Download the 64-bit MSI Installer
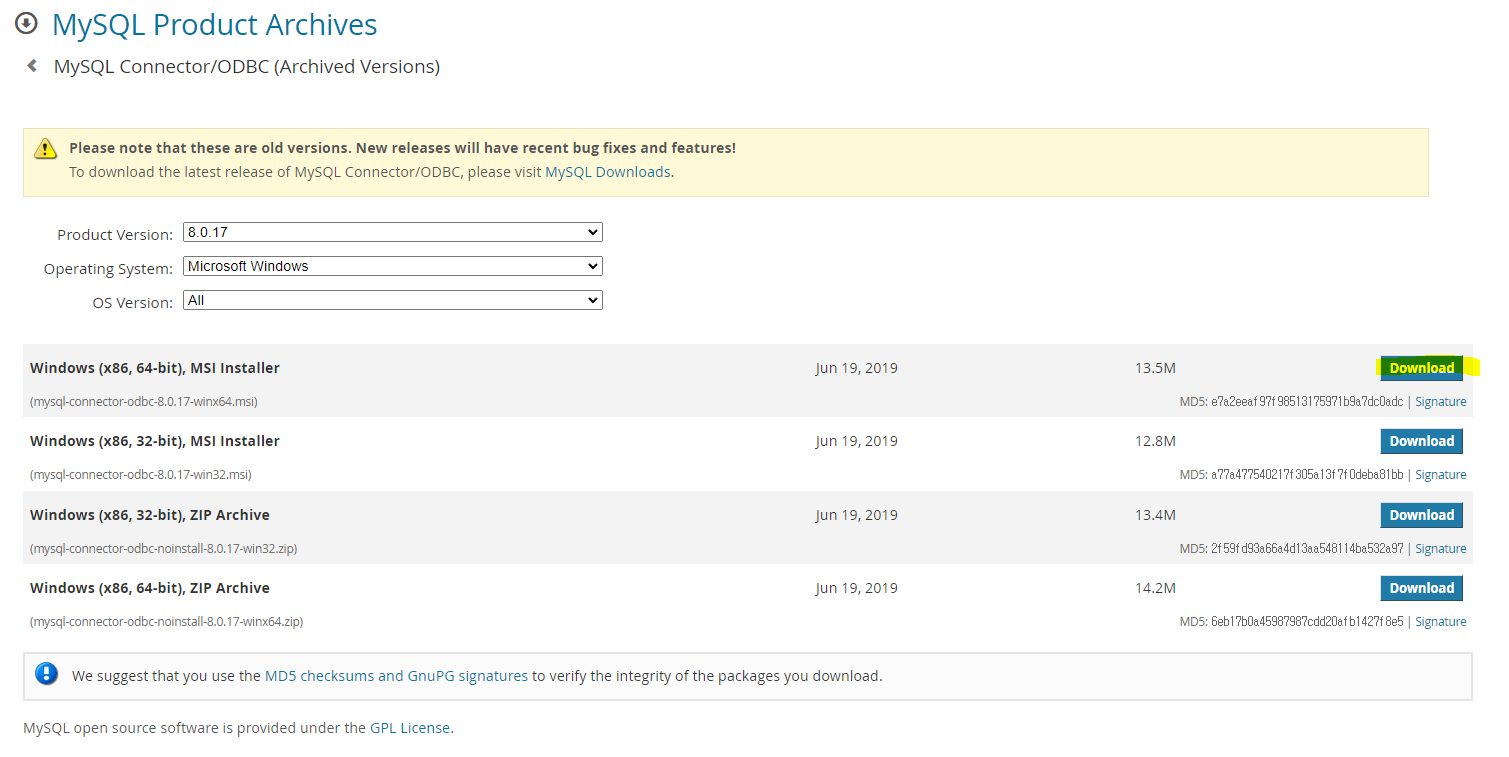This screenshot has height=757, width=1509. point(1421,368)
